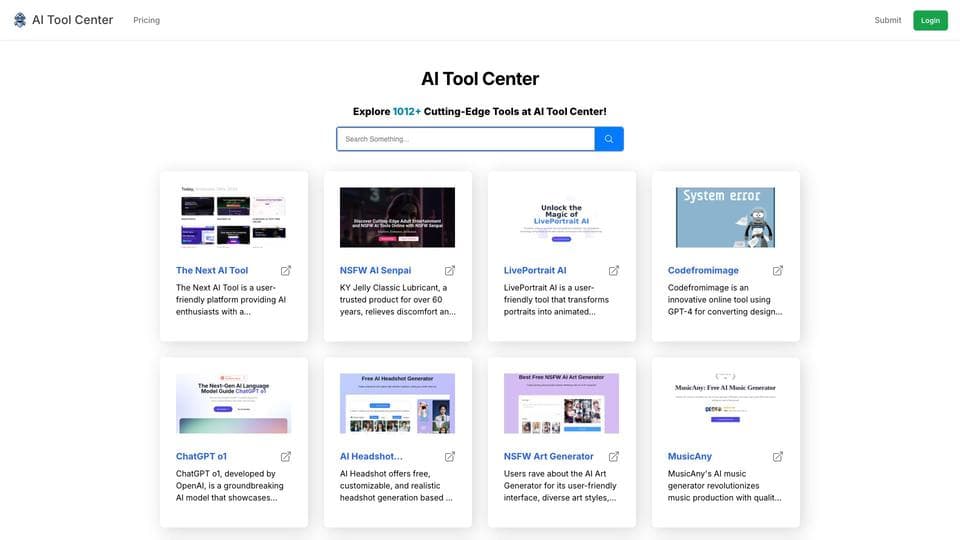Click description 'ChatGPT o1, developed by OpenAI'
Viewport: 960px width, 540px height.
[230, 486]
